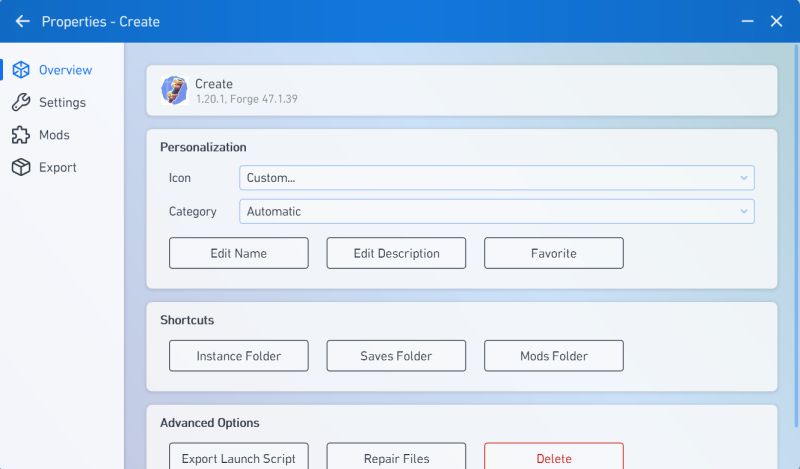Screen dimensions: 800x469
Task: Click the Mods puzzle piece icon
Action: [x=21, y=135]
